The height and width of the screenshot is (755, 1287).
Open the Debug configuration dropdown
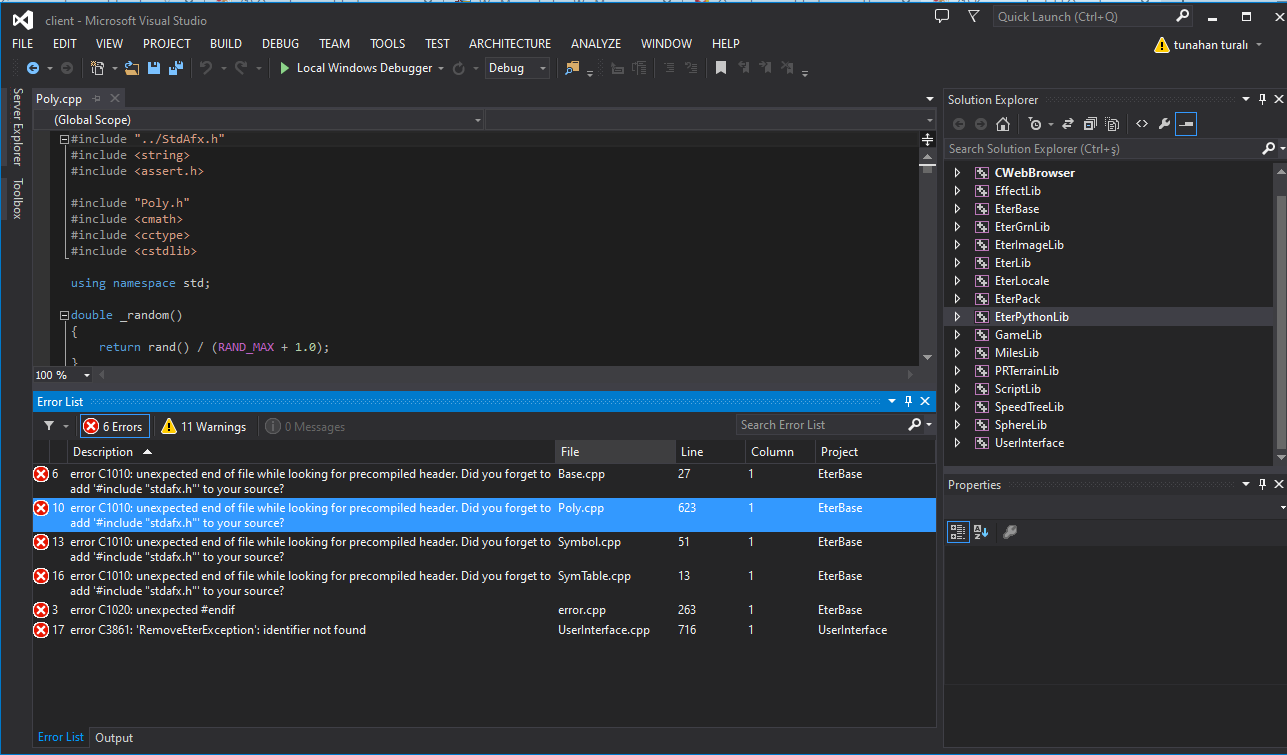pyautogui.click(x=517, y=68)
